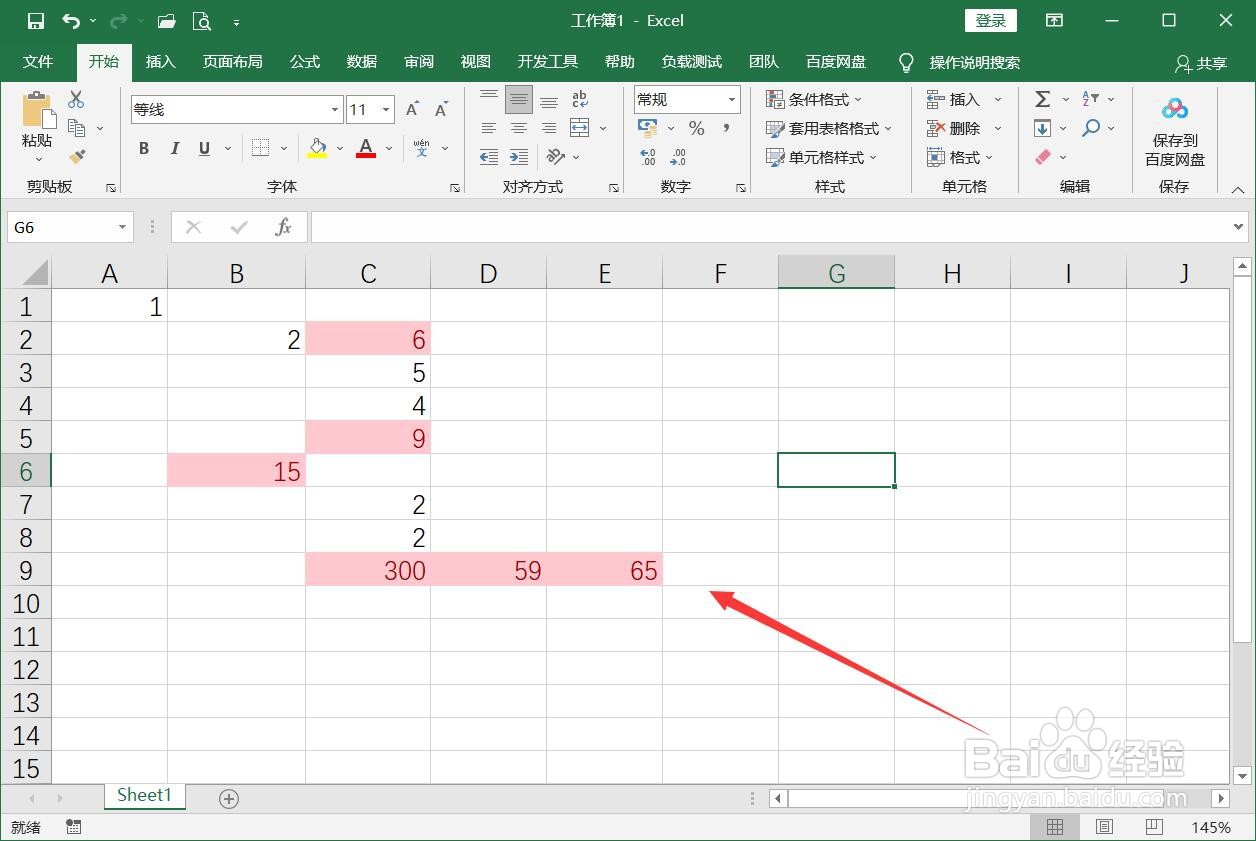
Task: Open the File tab
Action: pos(38,62)
